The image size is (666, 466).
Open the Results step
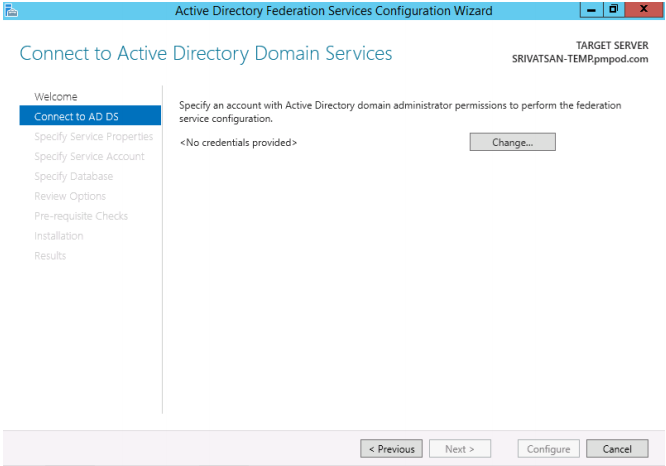click(x=50, y=256)
